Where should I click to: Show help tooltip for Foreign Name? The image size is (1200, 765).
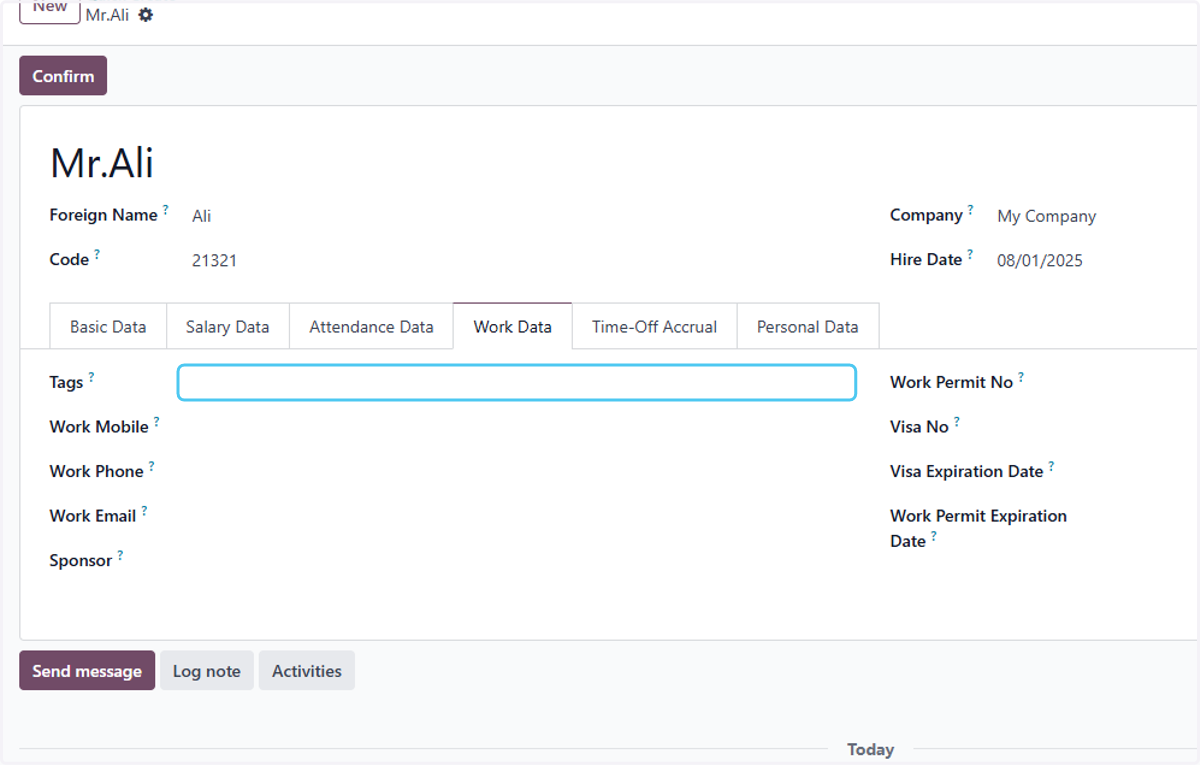pos(166,209)
